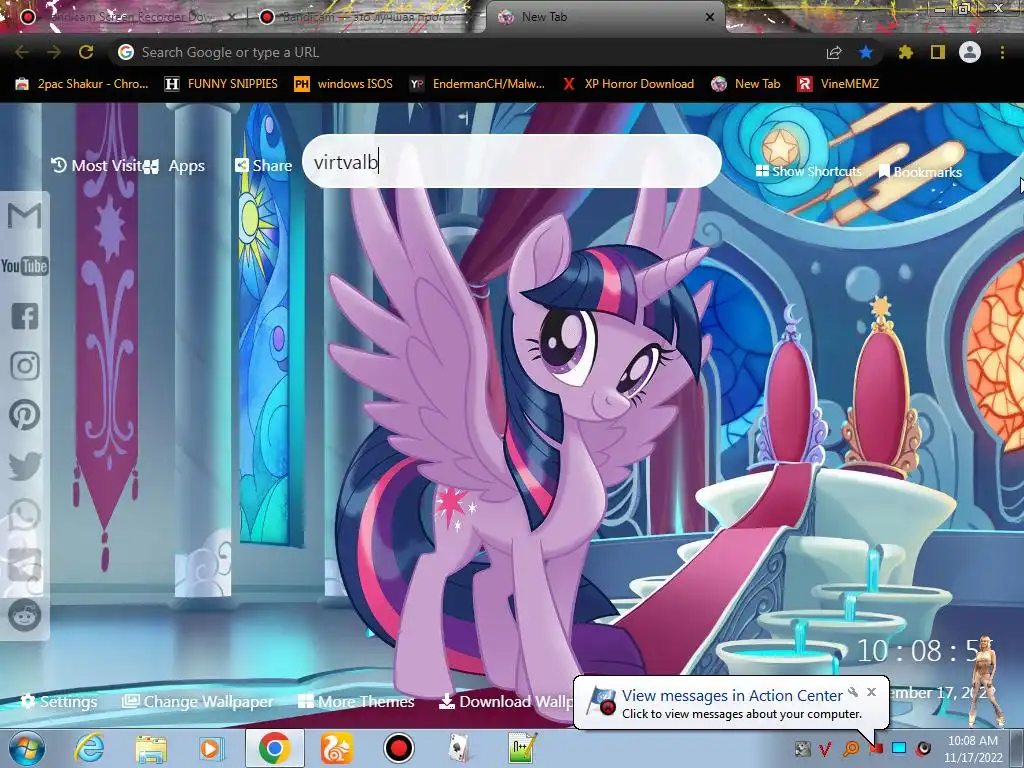Toggle the Chrome side panel icon
Image resolution: width=1024 pixels, height=768 pixels.
tap(938, 52)
